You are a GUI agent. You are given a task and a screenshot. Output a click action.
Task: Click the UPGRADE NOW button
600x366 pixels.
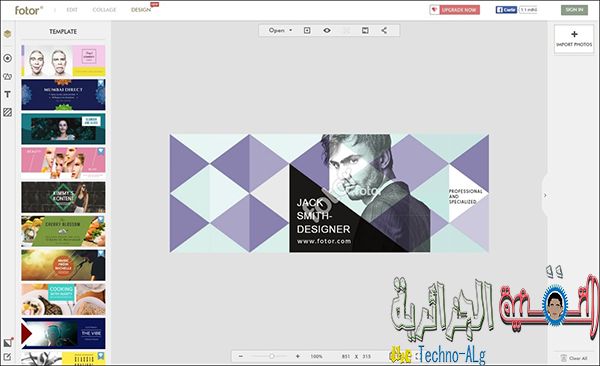455,10
